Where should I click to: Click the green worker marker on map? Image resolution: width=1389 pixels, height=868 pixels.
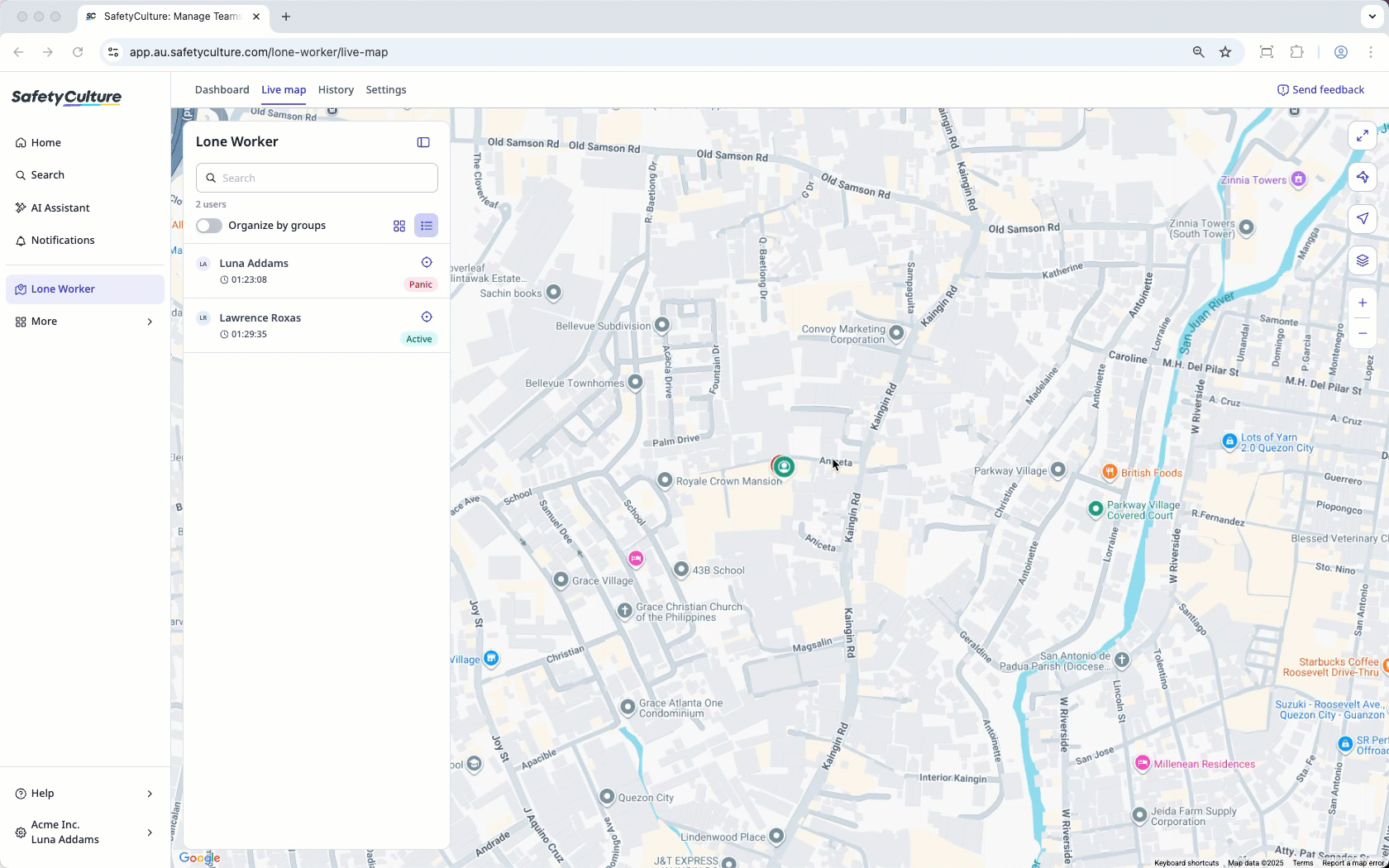[785, 466]
